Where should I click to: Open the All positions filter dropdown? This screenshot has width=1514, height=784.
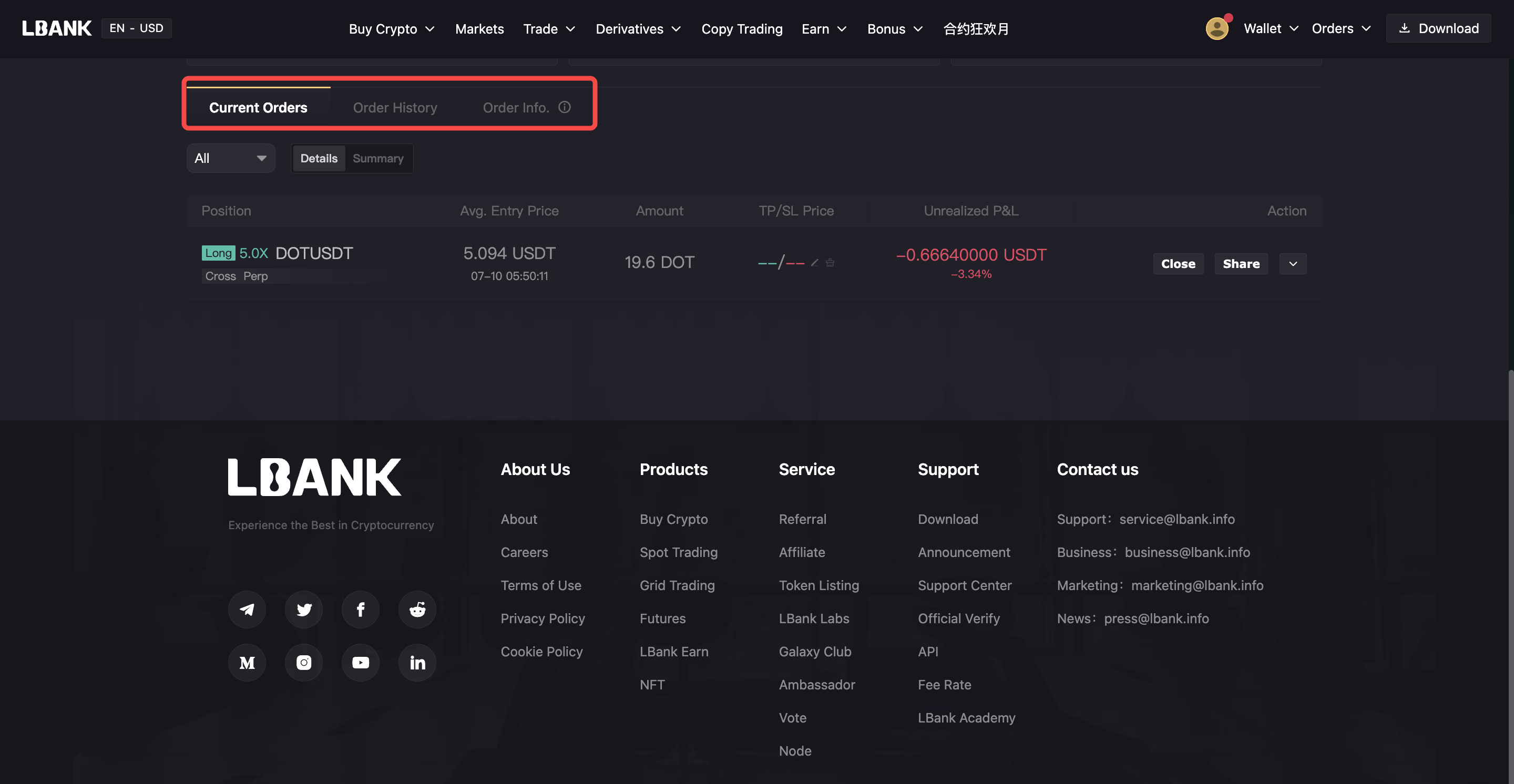pos(230,158)
